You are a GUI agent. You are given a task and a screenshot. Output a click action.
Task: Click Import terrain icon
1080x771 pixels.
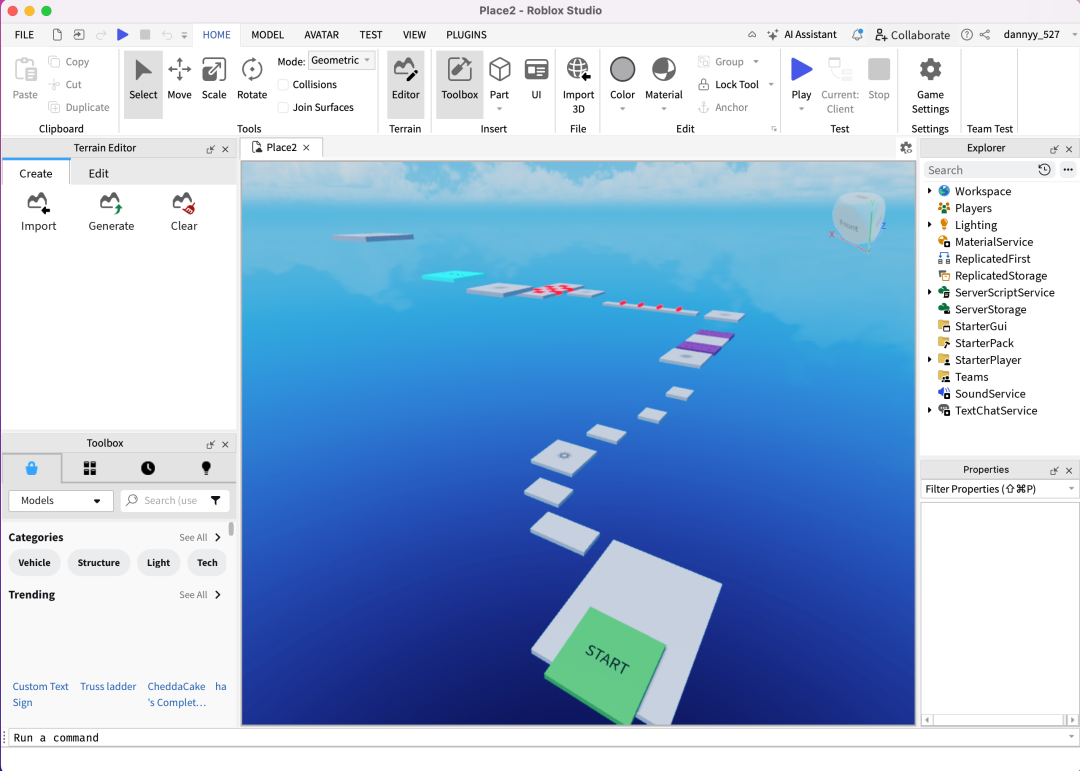[x=38, y=212]
